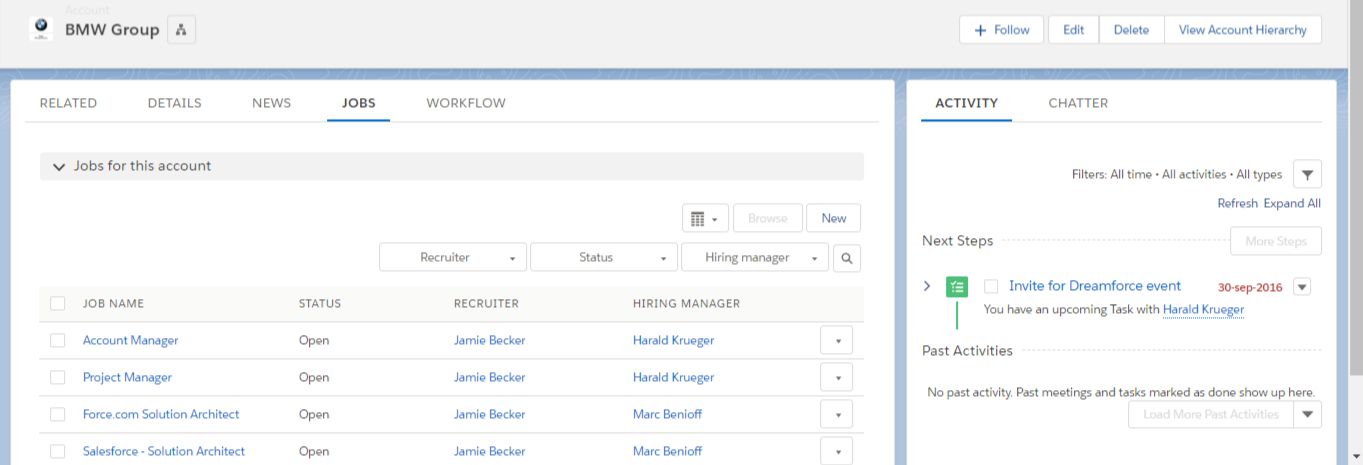This screenshot has height=465, width=1363.
Task: Switch to the News tab
Action: 272,103
